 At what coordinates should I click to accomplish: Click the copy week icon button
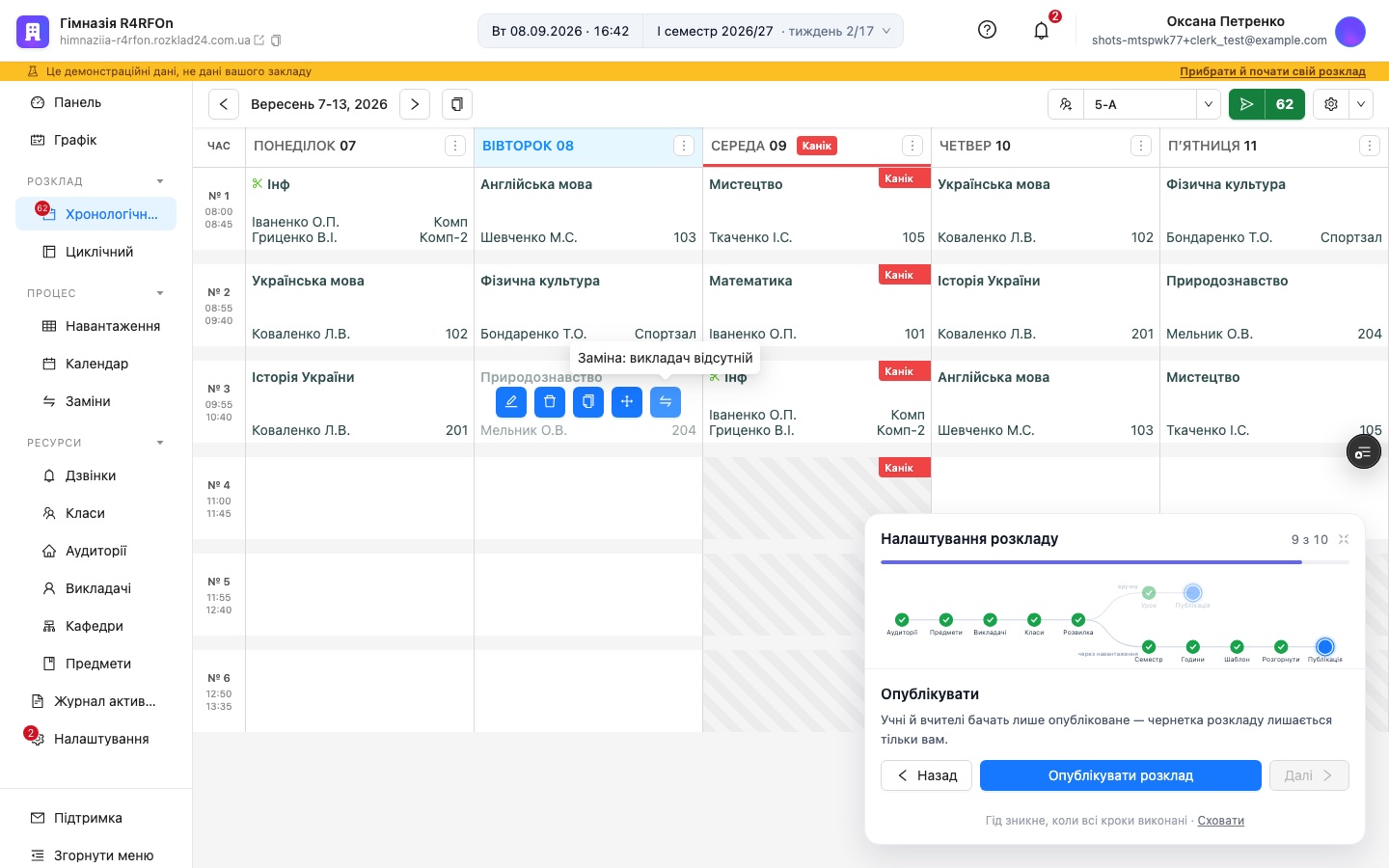tap(457, 104)
